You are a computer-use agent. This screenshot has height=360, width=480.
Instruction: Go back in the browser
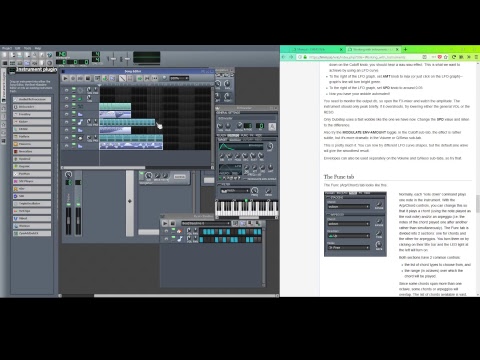[283, 57]
